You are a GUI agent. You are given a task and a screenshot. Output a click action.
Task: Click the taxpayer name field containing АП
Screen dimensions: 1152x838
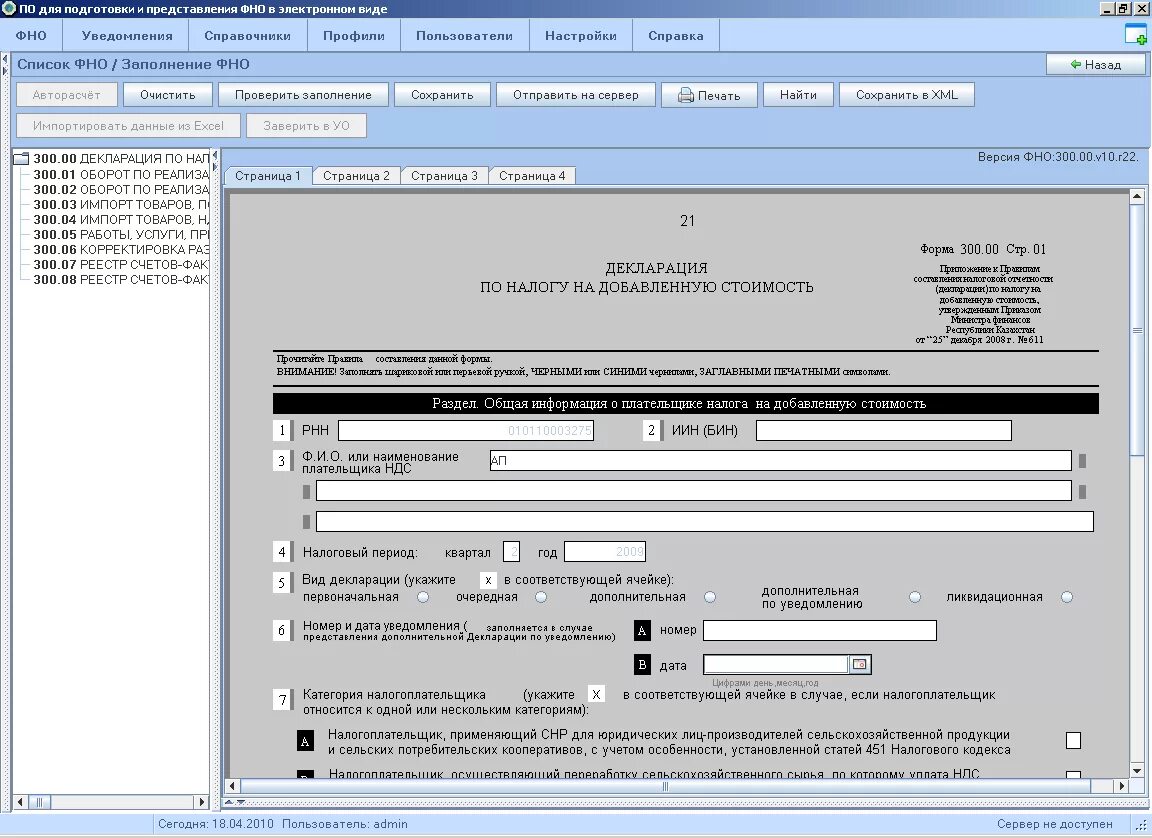tap(780, 460)
